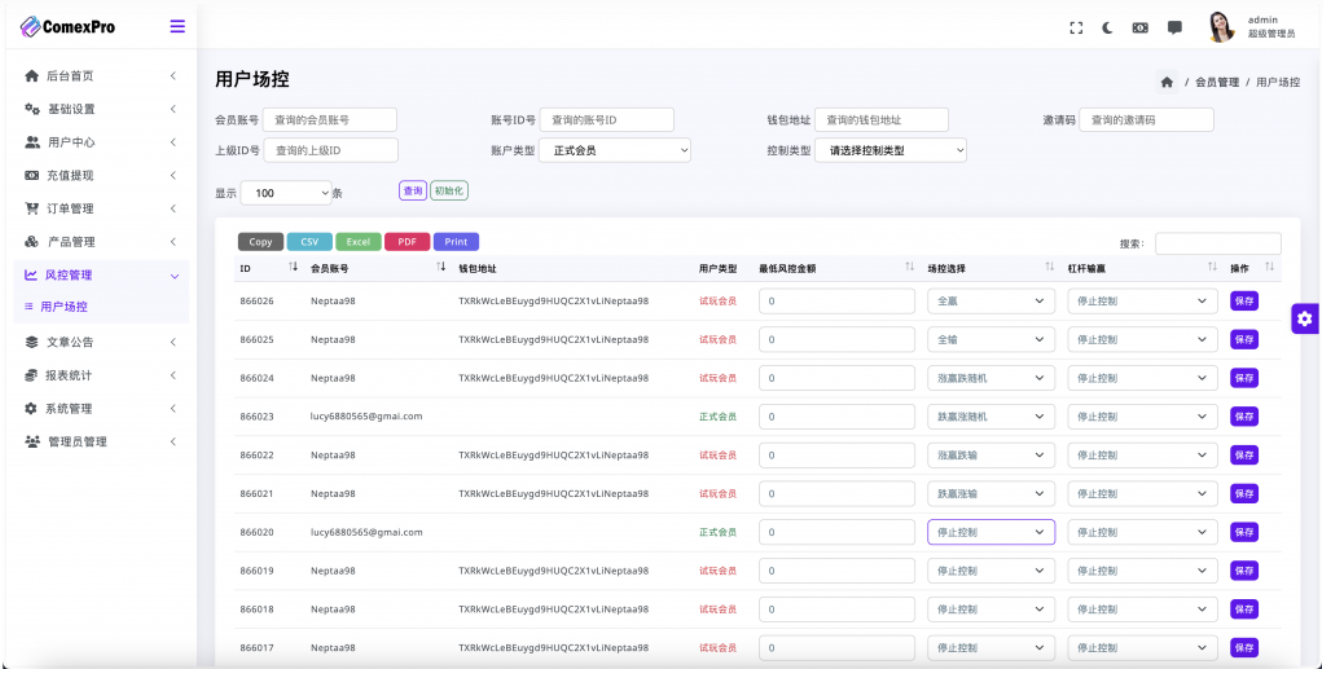Viewport: 1324px width, 673px height.
Task: Switch to dark mode with the moon icon
Action: (1108, 28)
